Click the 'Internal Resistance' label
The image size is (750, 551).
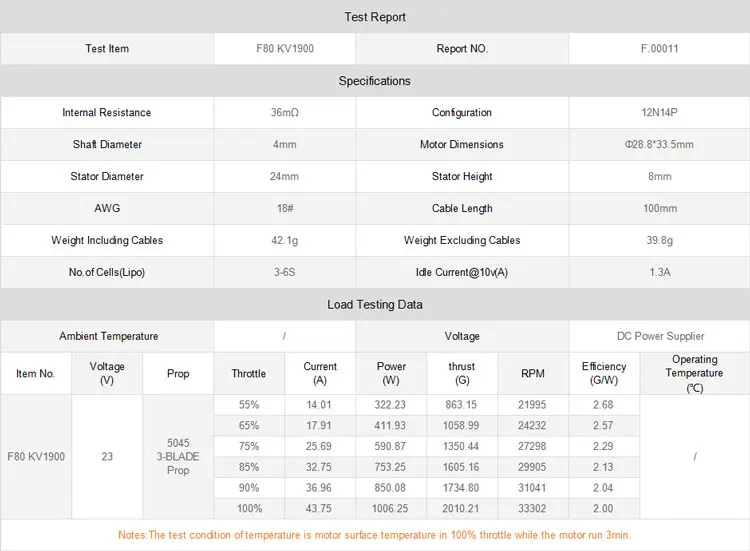pos(107,112)
